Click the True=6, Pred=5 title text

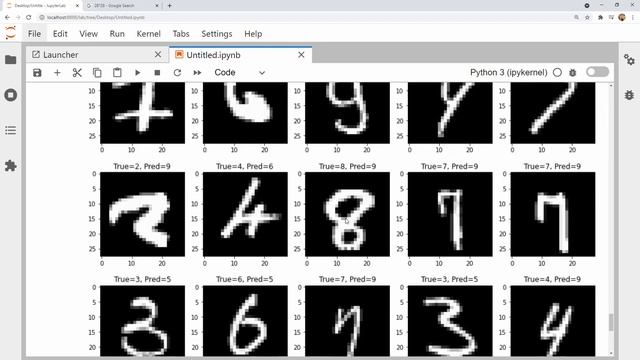(x=244, y=279)
